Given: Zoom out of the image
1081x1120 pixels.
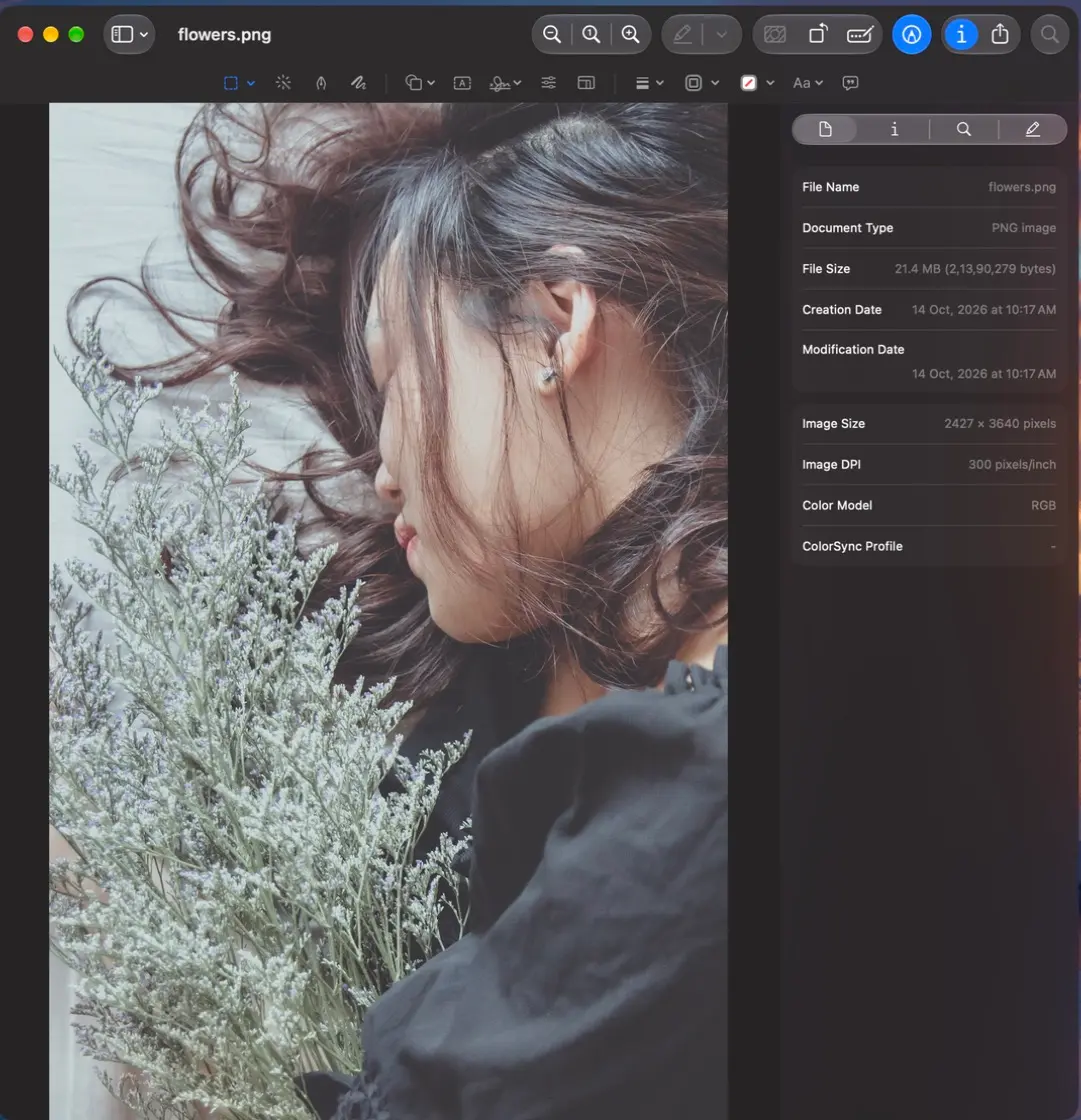Looking at the screenshot, I should click(552, 34).
